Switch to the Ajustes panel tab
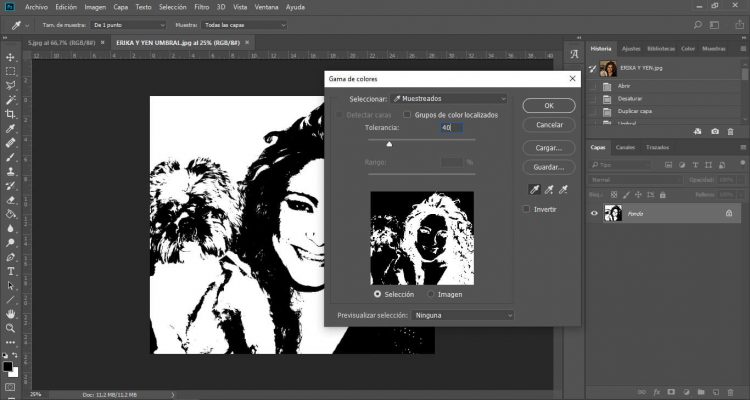Screen dimensions: 750x400 click(x=631, y=49)
